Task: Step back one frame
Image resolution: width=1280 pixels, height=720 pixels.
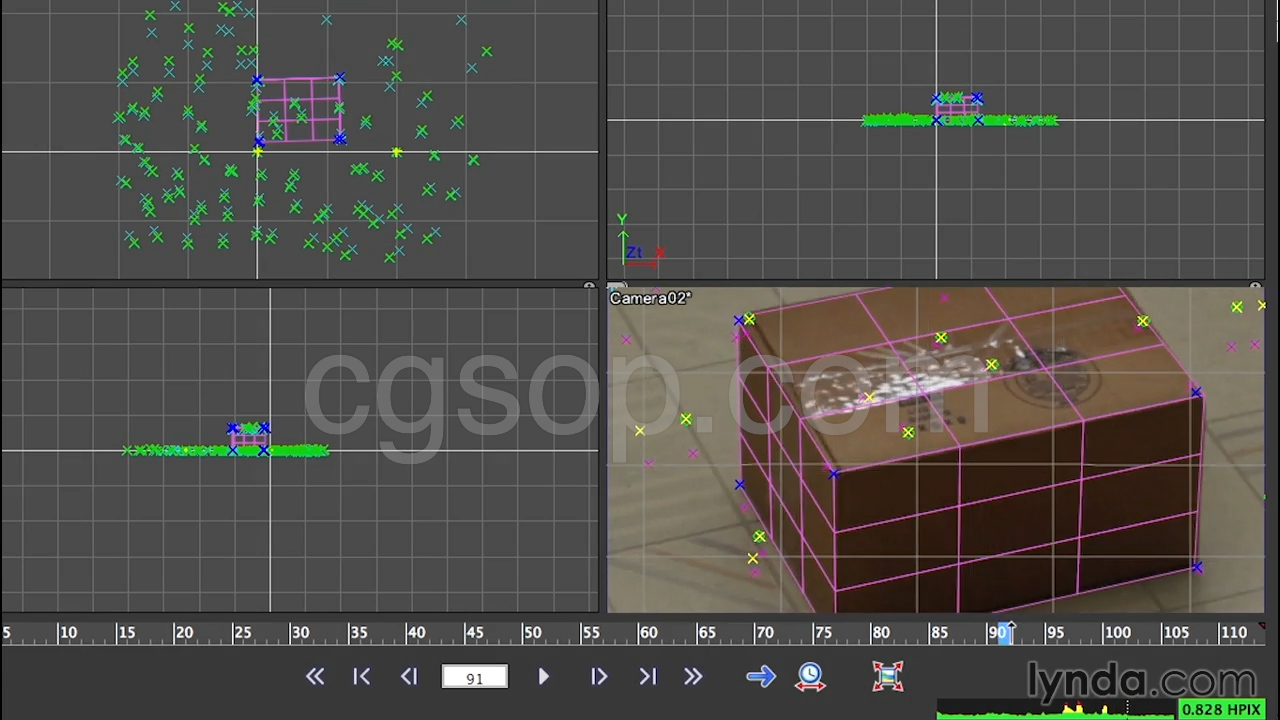Action: [x=409, y=677]
